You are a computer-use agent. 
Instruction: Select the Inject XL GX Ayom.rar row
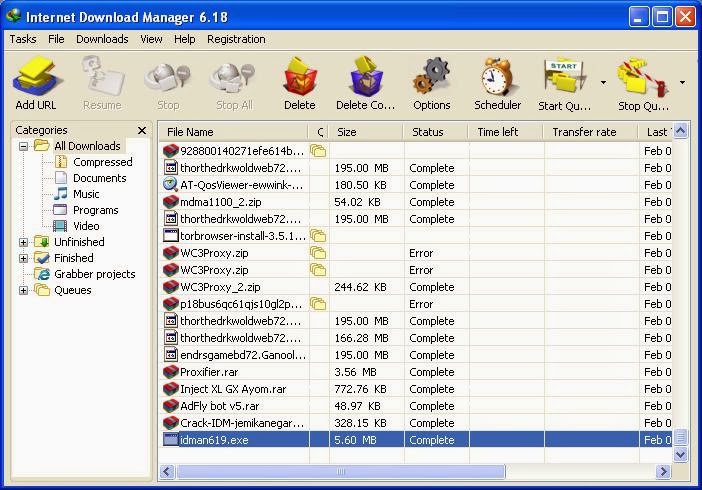pos(416,389)
